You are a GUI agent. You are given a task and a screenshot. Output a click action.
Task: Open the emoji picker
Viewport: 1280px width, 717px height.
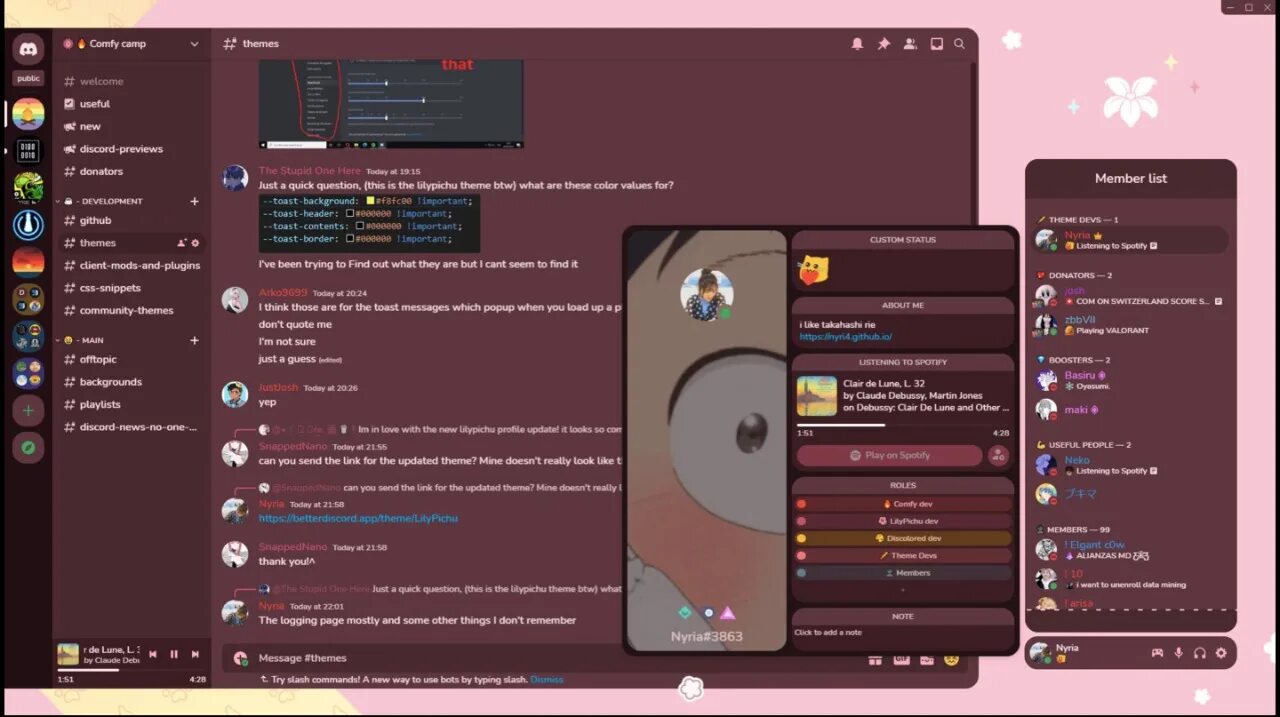pos(951,659)
